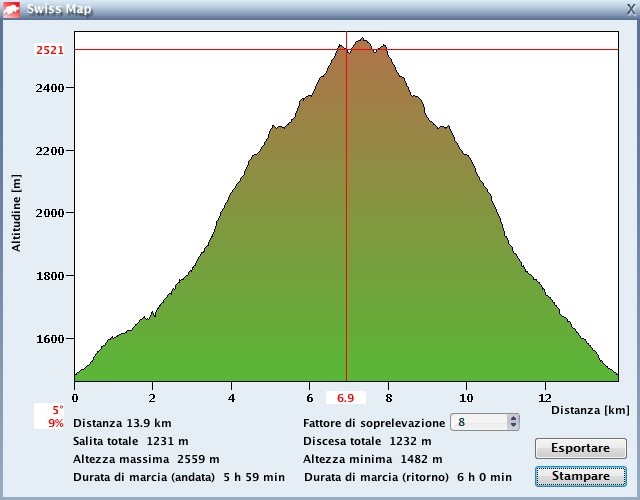Click the Discesa totale 1232 m text
The width and height of the screenshot is (640, 500).
point(367,441)
